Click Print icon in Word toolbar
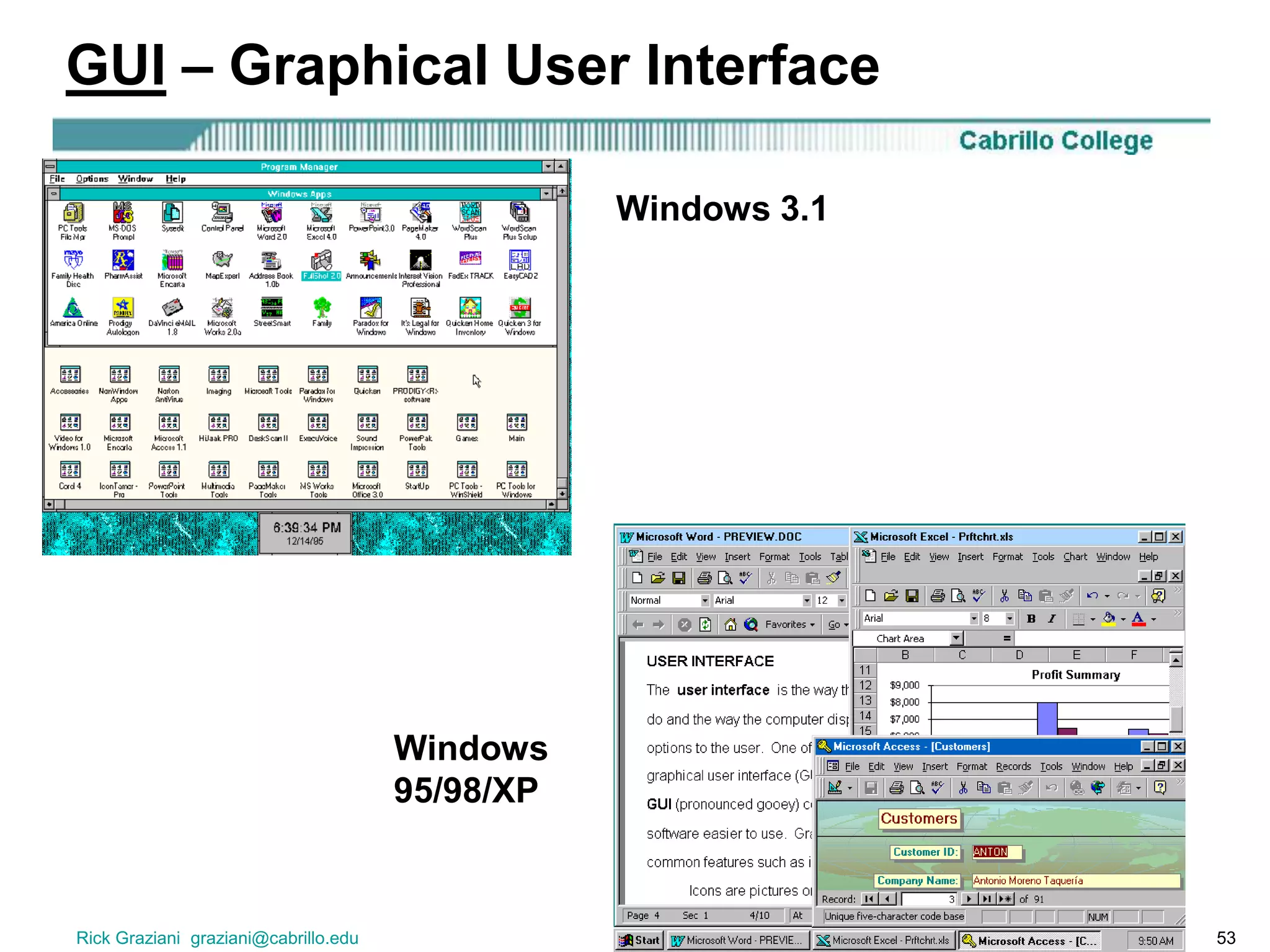 coord(704,578)
